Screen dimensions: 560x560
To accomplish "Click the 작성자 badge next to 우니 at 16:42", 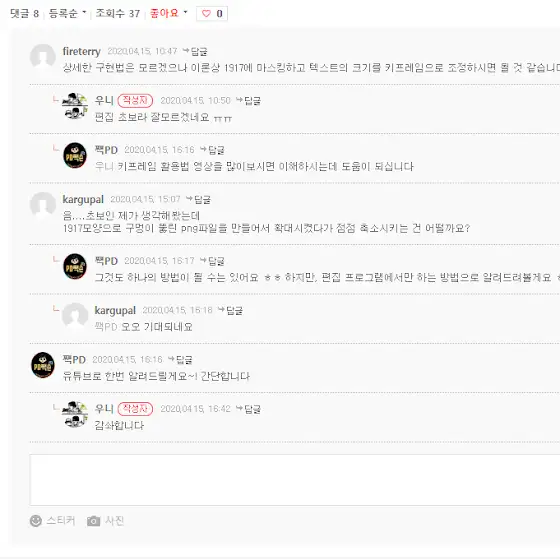I will pyautogui.click(x=135, y=409).
